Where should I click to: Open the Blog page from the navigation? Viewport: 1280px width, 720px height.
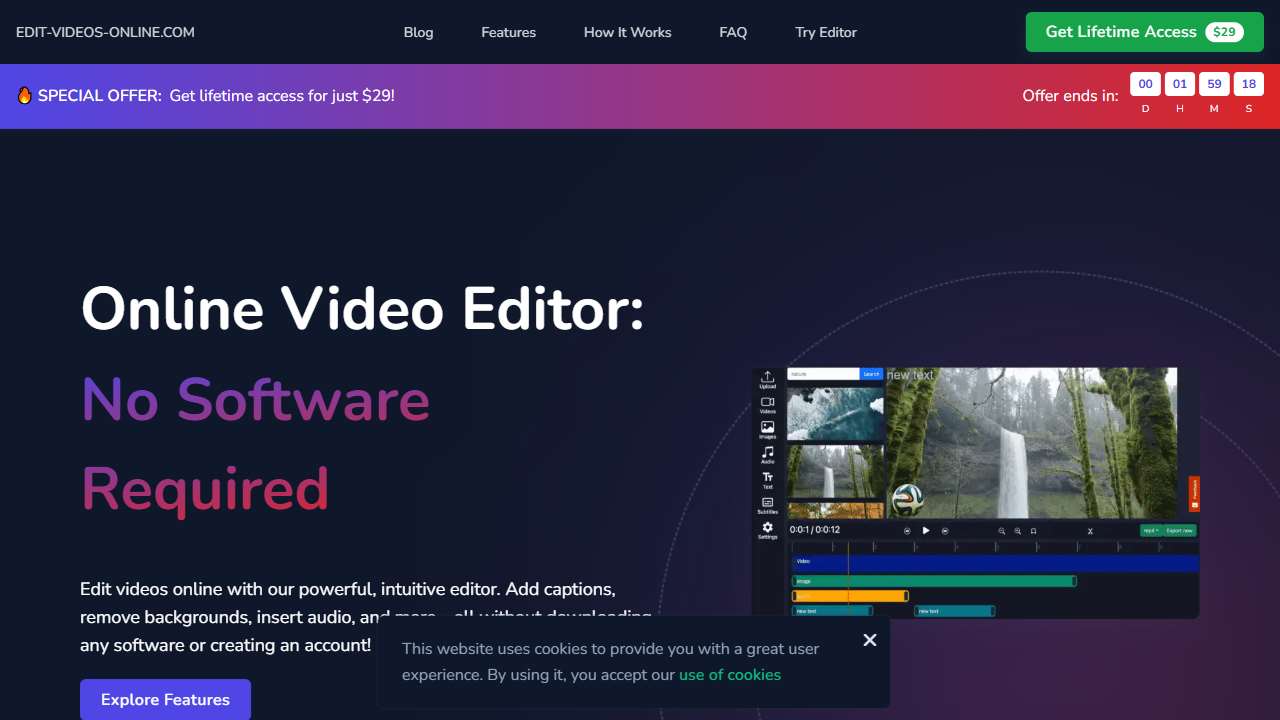(418, 32)
